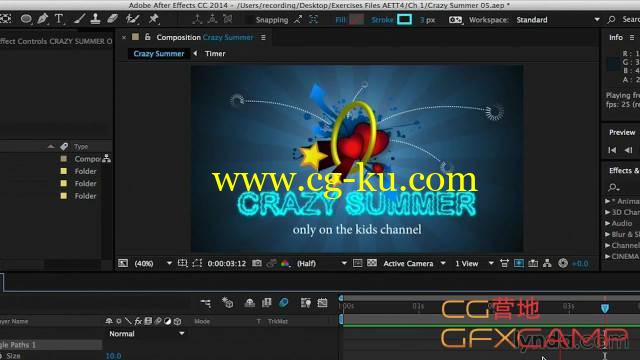Toggle Snapping option in toolbar
This screenshot has height=360, width=640.
click(x=272, y=20)
